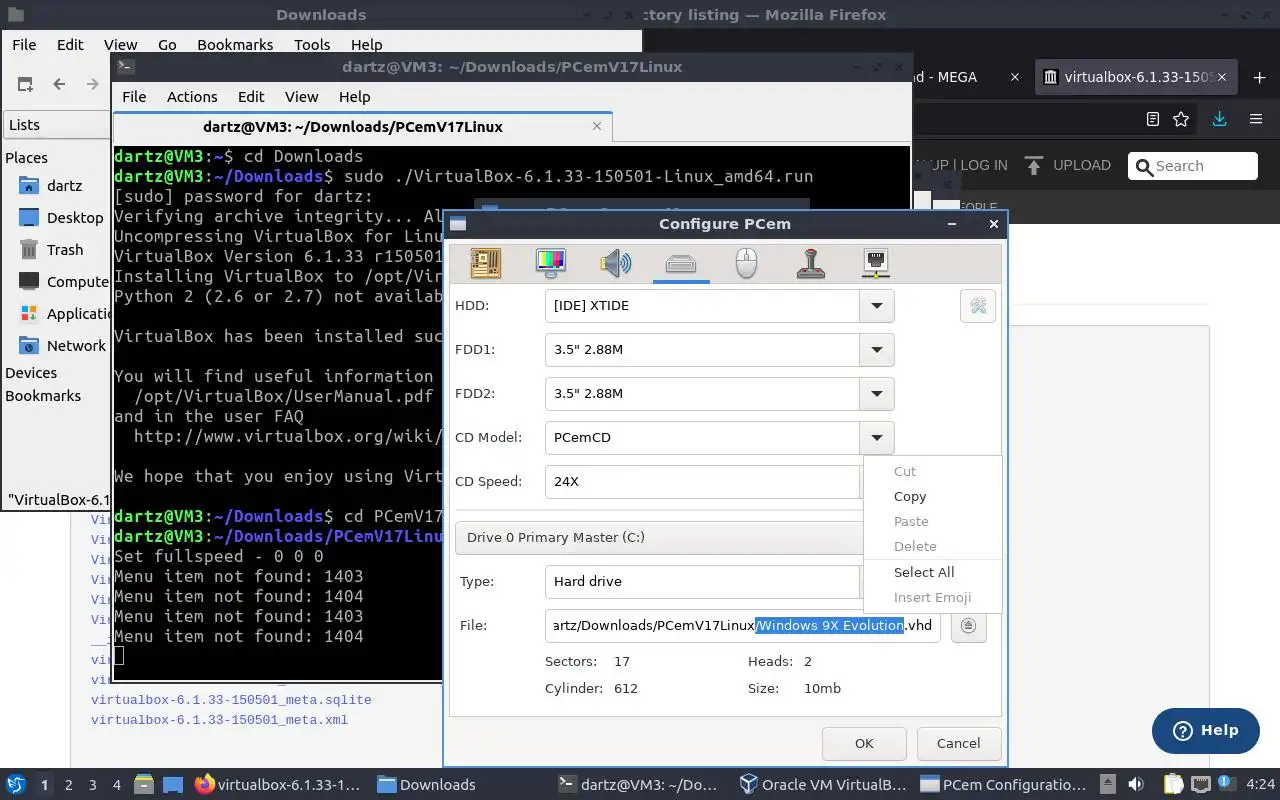Open virtualbox-6.1.33-150501_meta.xml link
Viewport: 1280px width, 800px height.
pos(219,720)
